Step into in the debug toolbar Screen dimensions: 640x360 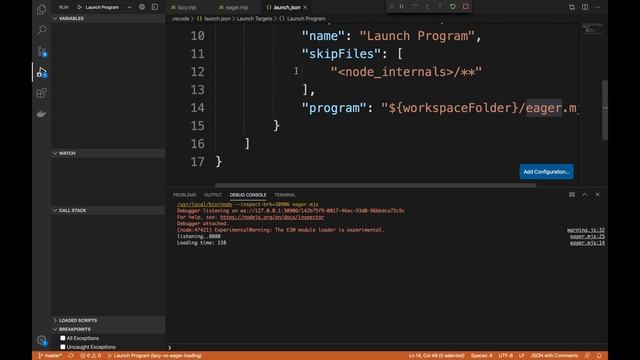pyautogui.click(x=427, y=7)
